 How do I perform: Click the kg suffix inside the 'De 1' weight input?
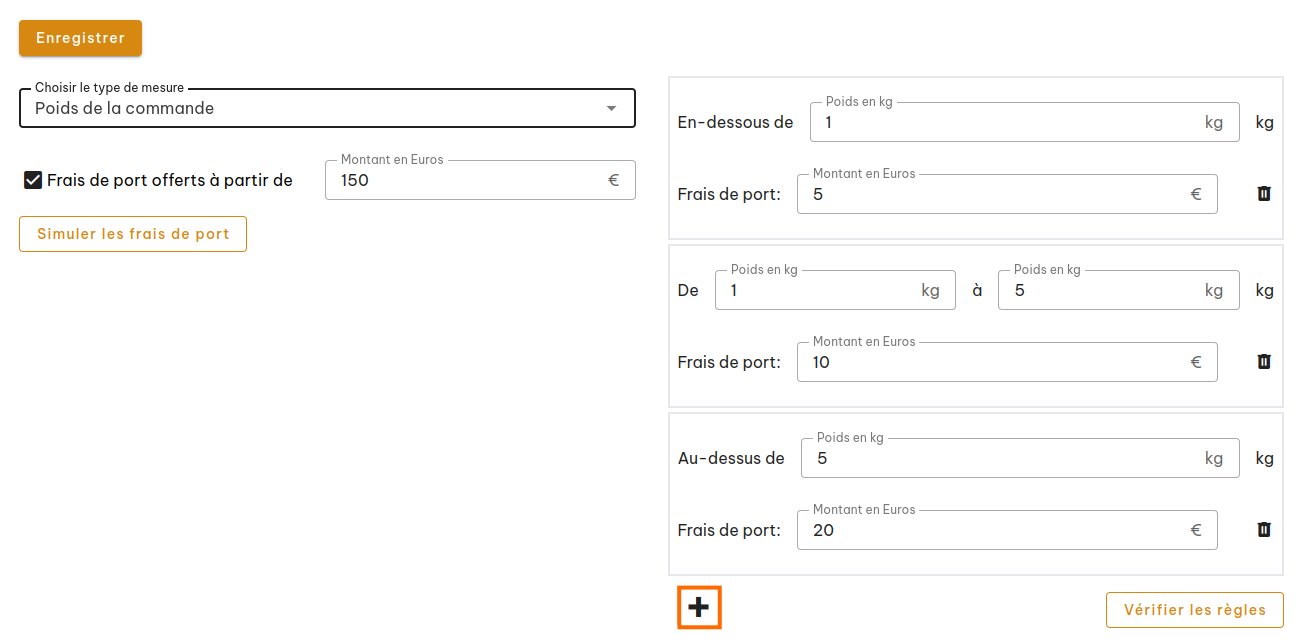[931, 290]
